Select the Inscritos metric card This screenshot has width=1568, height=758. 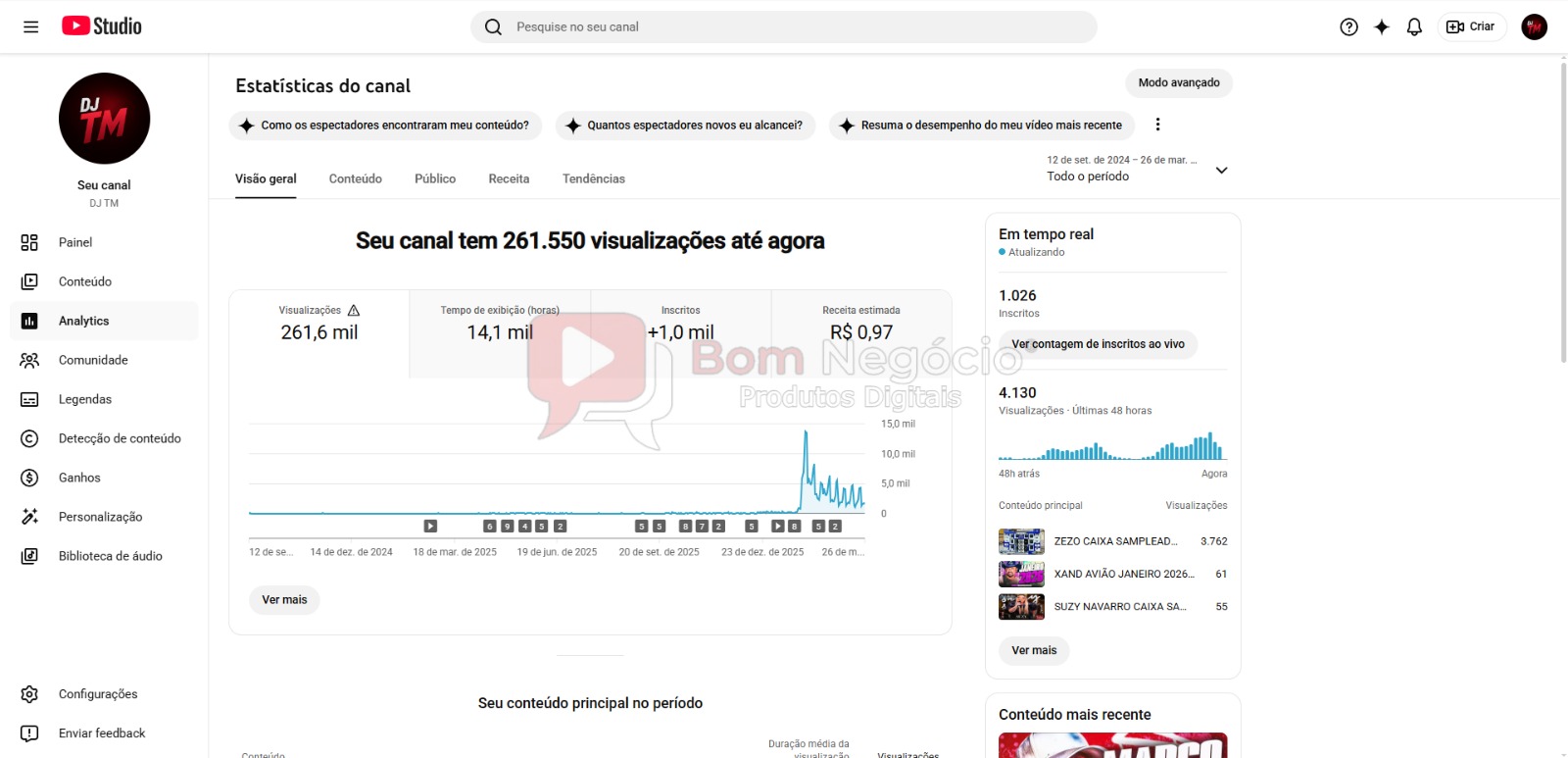click(x=680, y=333)
